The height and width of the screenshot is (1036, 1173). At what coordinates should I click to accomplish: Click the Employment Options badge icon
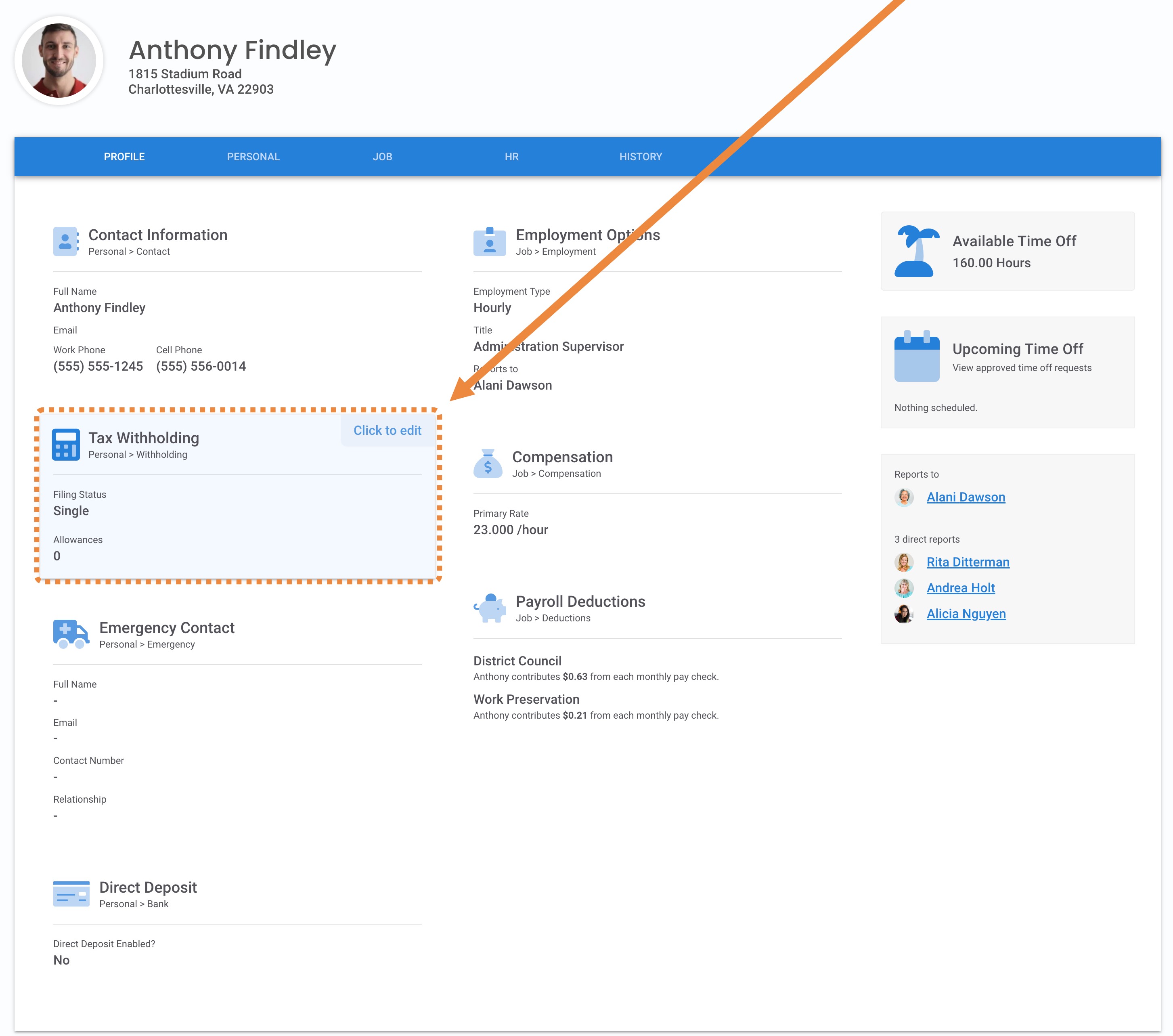point(489,241)
